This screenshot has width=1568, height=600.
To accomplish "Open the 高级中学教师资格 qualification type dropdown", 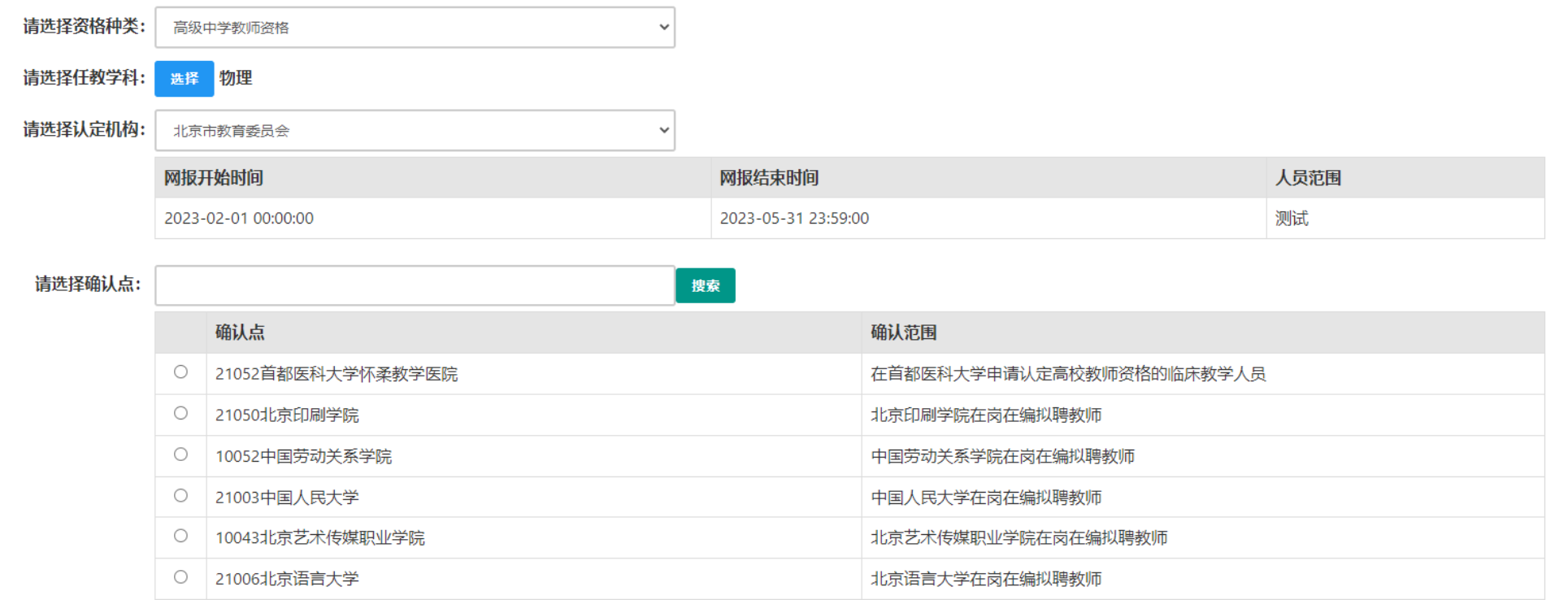I will [x=415, y=28].
